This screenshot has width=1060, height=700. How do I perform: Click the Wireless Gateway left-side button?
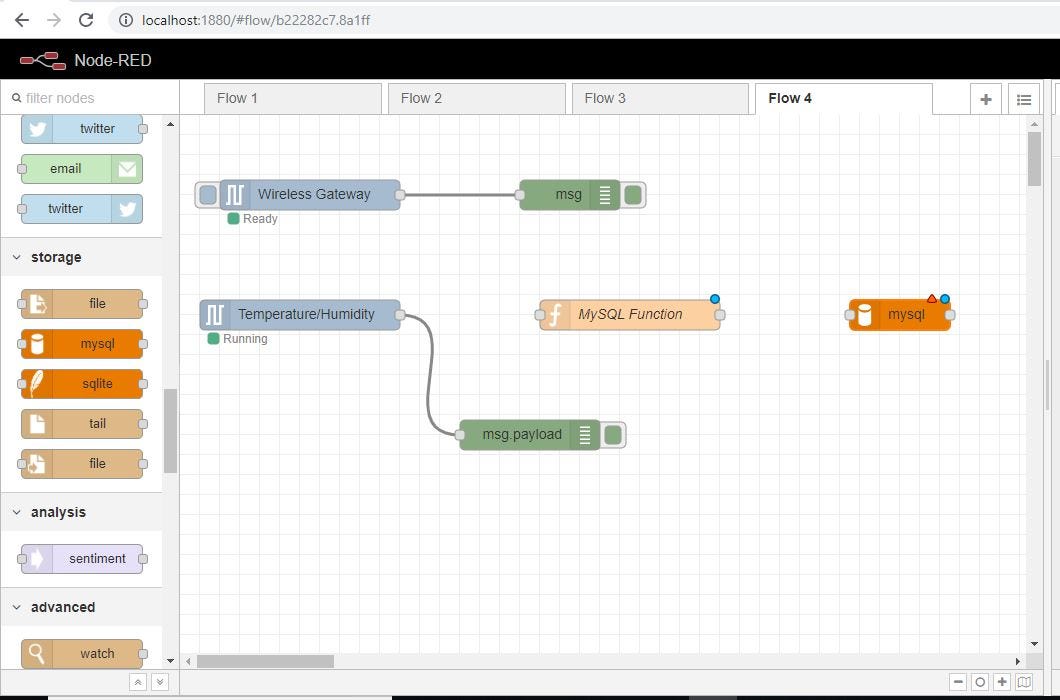point(208,195)
